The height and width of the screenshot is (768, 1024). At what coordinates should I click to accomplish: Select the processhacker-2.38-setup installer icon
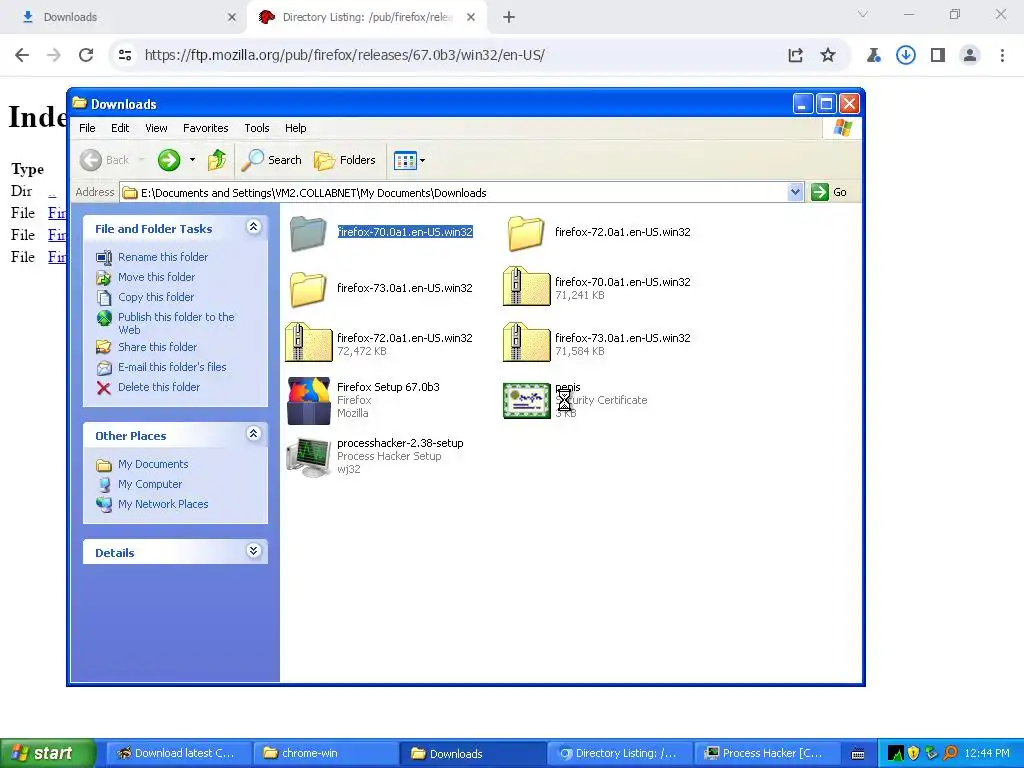pos(309,456)
